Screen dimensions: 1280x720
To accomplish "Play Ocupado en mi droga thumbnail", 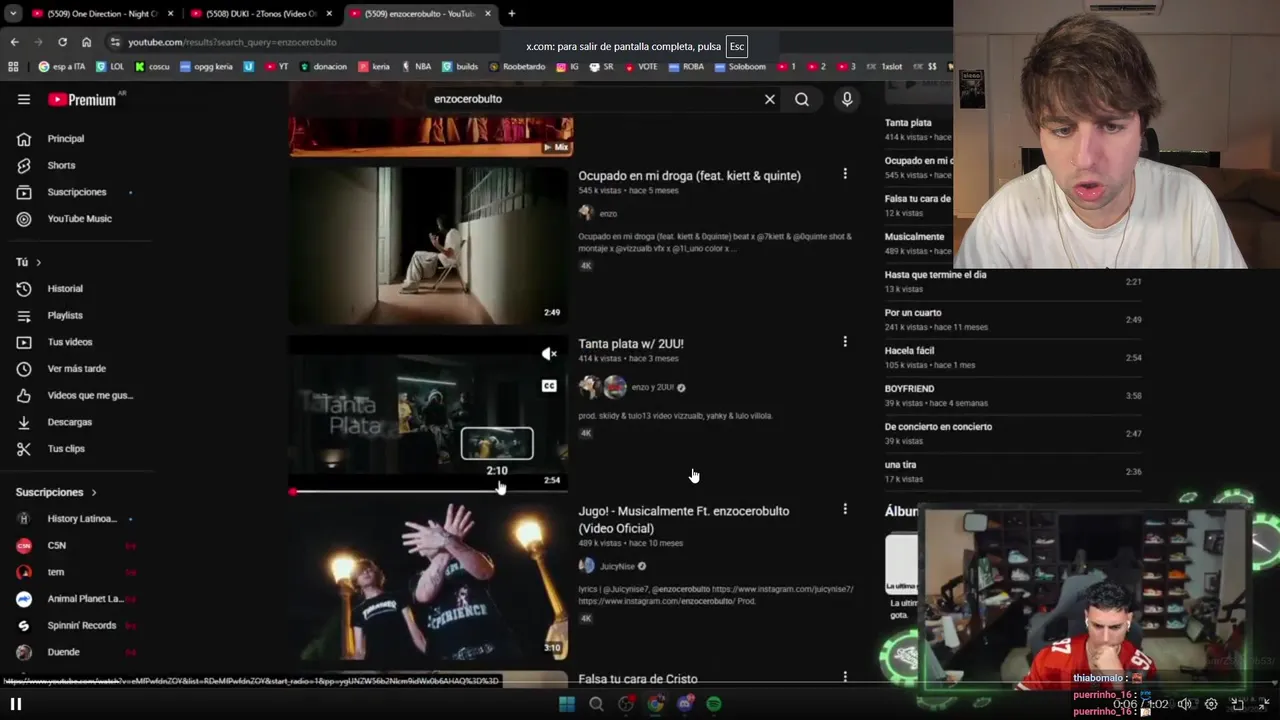I will coord(429,245).
